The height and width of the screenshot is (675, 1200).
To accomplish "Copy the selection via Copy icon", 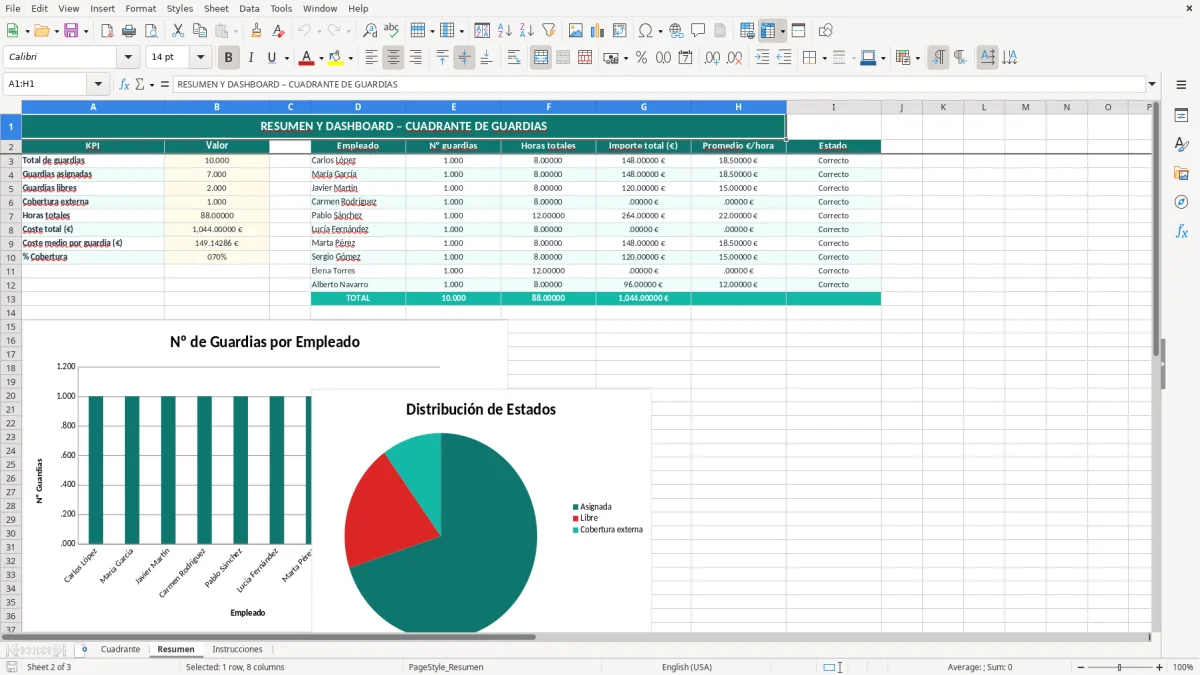I will click(x=199, y=31).
